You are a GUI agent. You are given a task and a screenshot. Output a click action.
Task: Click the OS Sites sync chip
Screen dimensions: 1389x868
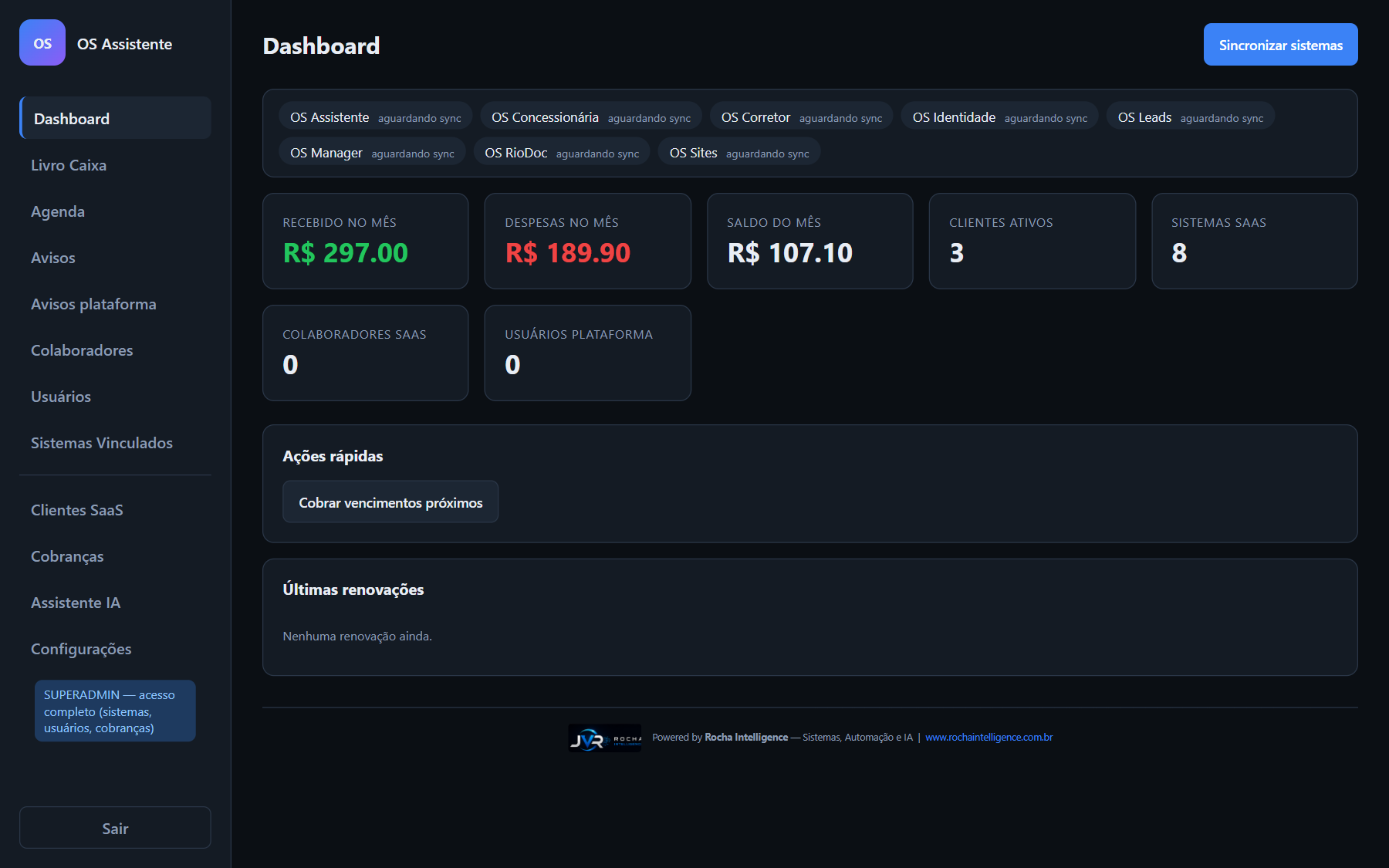point(739,153)
